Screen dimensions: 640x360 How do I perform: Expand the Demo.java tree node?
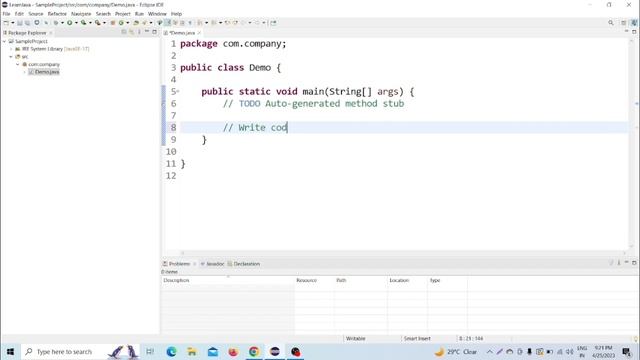(24, 72)
